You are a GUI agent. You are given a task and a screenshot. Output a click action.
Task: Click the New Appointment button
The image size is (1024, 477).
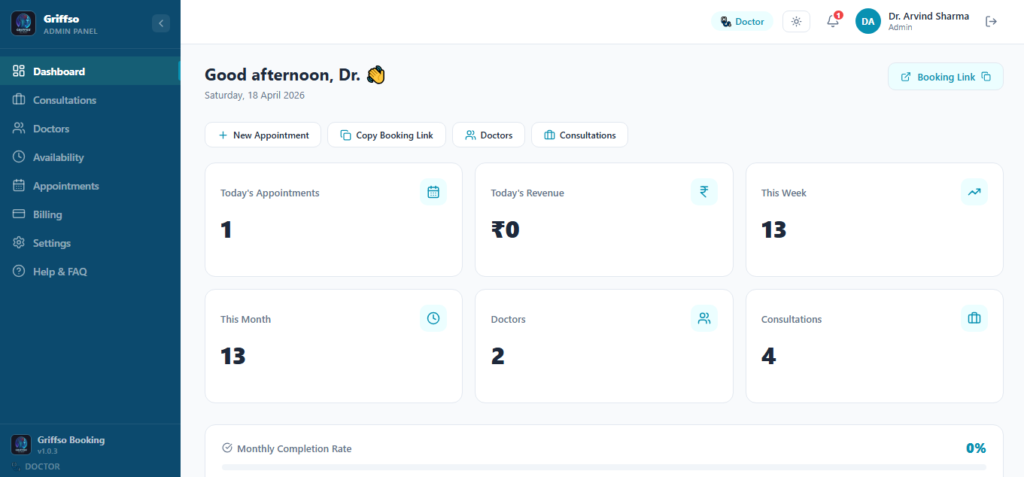(x=263, y=135)
